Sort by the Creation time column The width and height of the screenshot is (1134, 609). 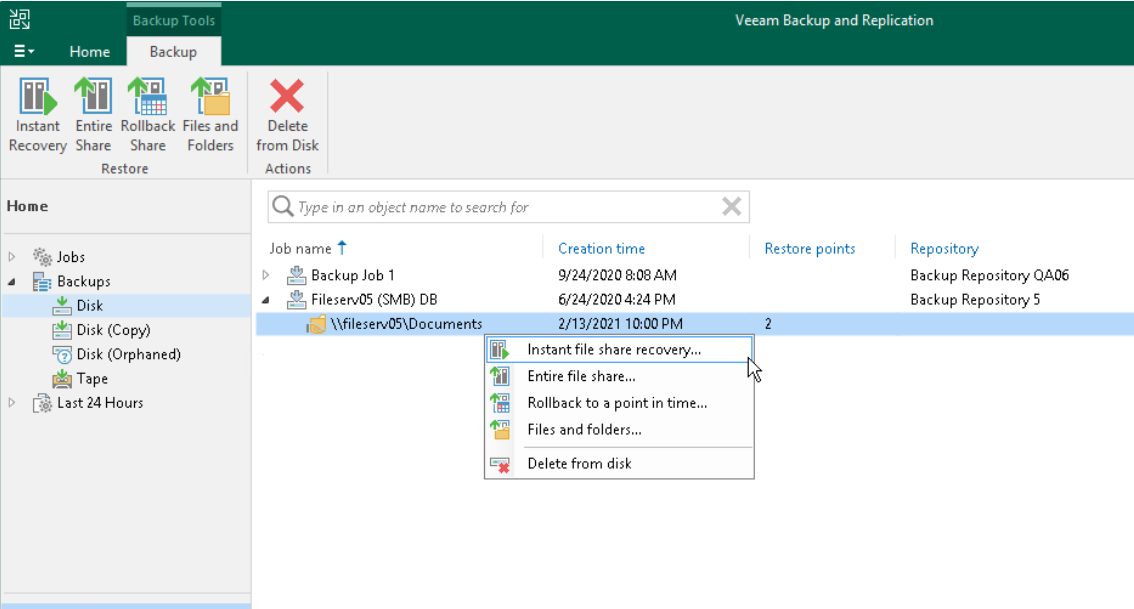[601, 248]
